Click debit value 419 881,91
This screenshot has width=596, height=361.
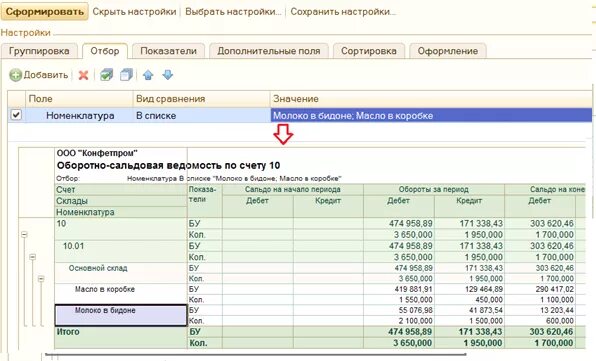[x=414, y=289]
